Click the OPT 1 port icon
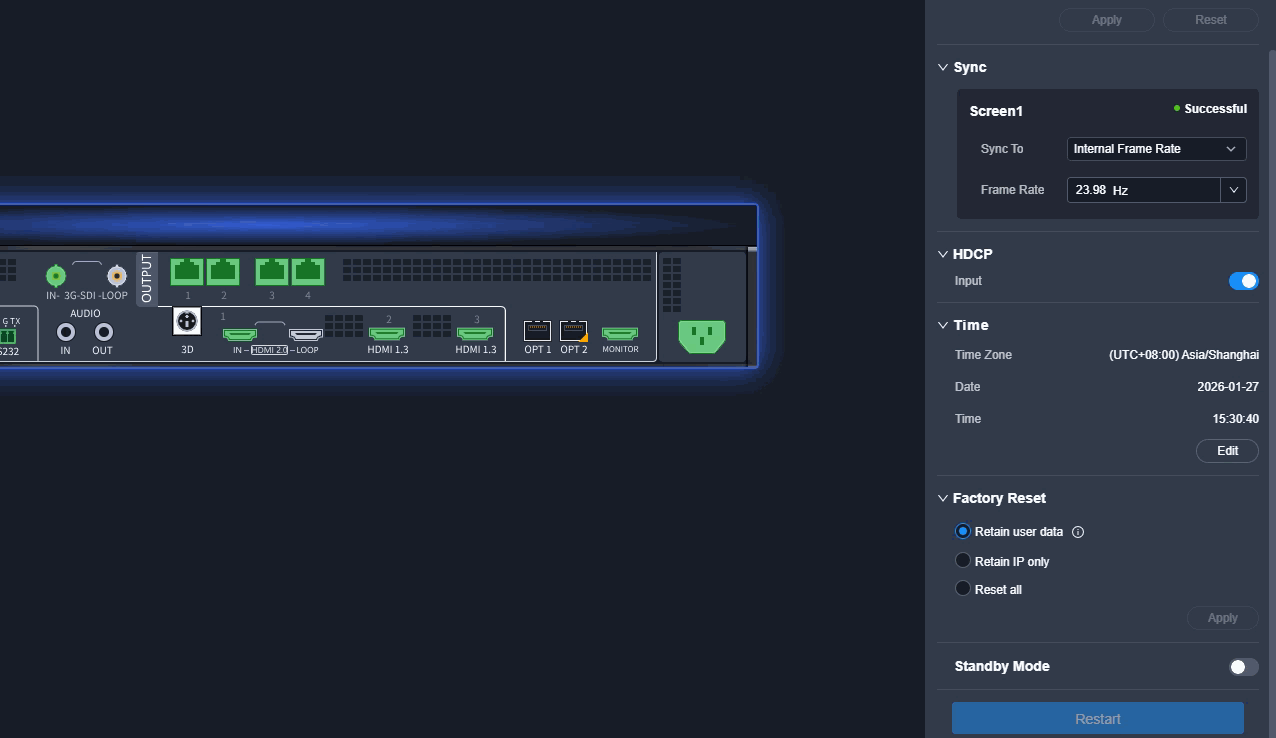The width and height of the screenshot is (1276, 738). click(537, 331)
